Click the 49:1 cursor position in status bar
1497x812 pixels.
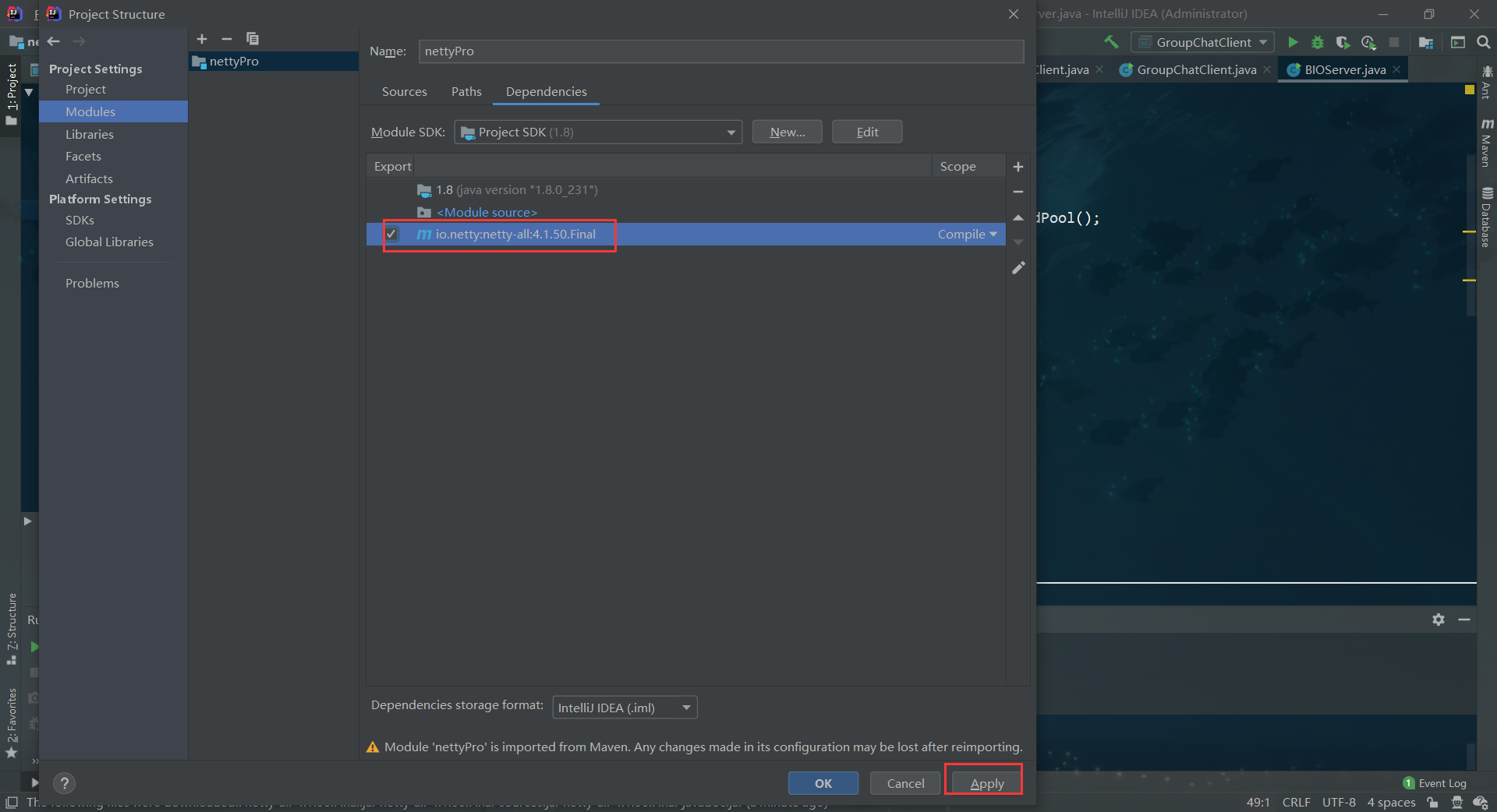coord(1258,803)
